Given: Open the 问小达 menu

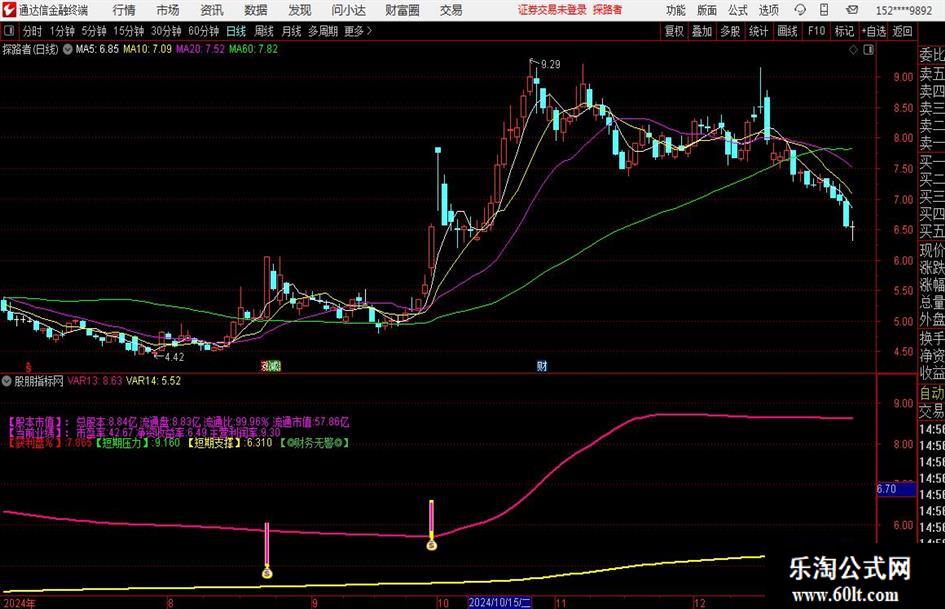Looking at the screenshot, I should [x=348, y=10].
